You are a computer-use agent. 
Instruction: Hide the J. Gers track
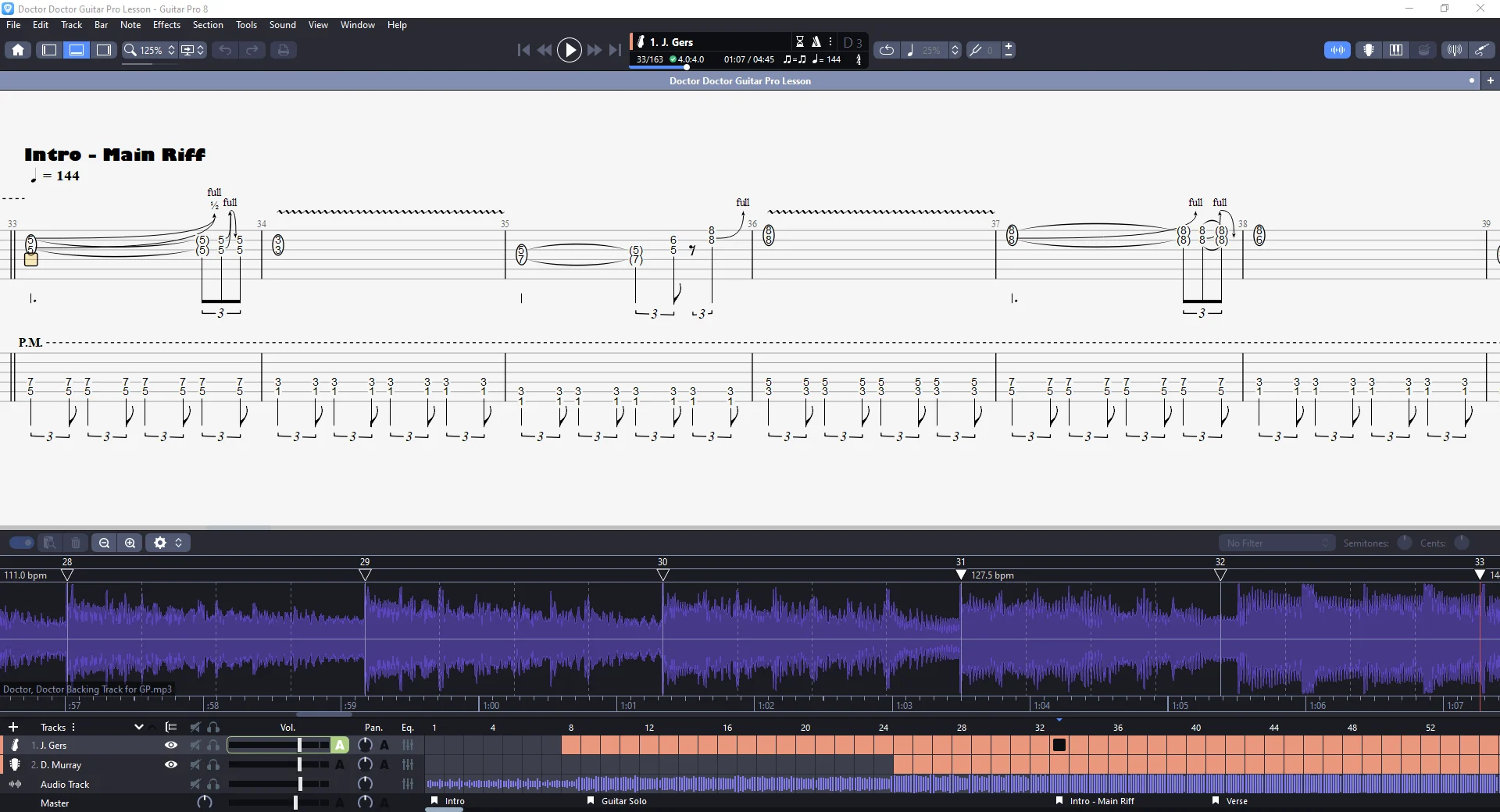[x=171, y=745]
